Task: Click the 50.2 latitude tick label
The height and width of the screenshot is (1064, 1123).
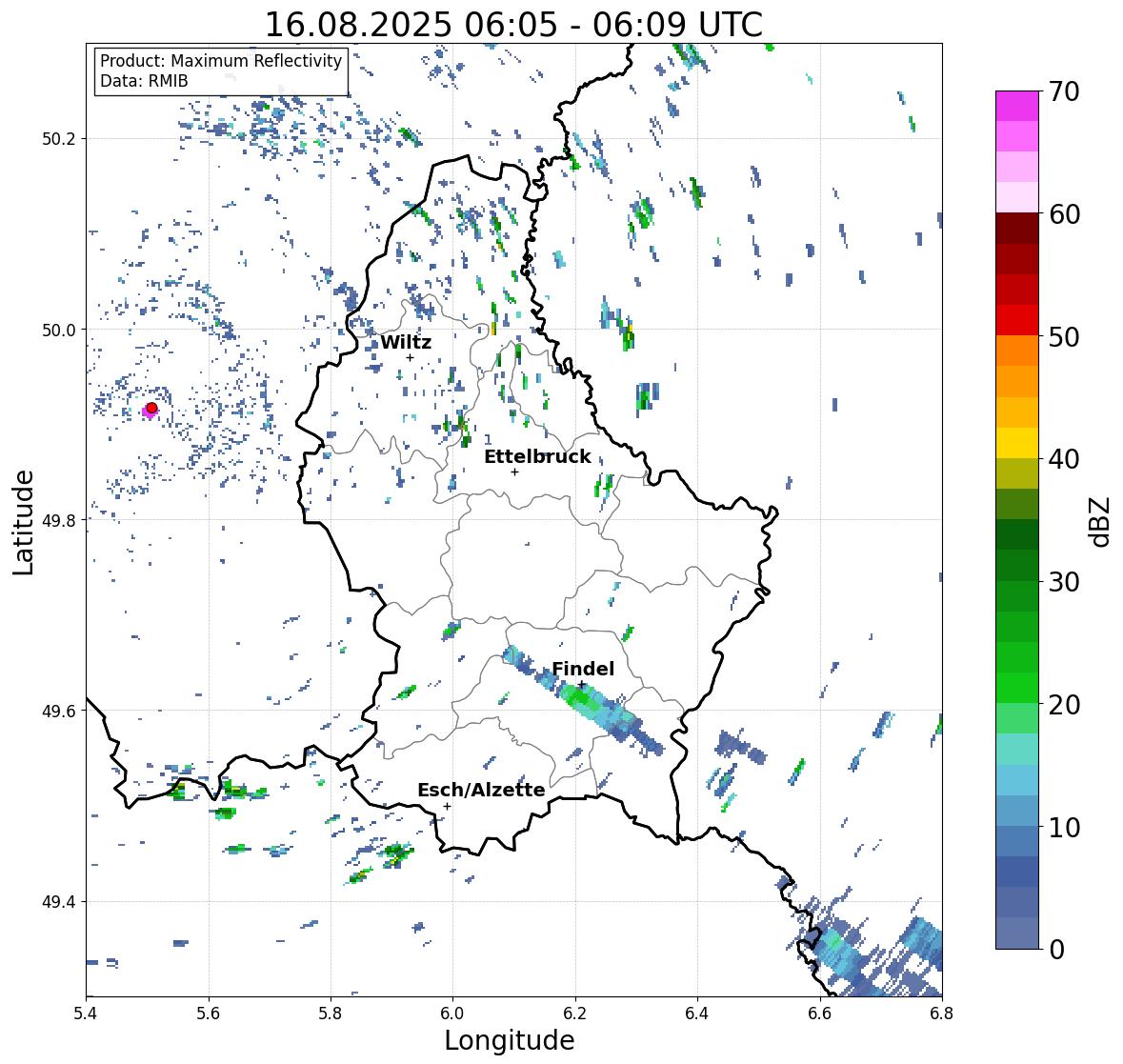Action: point(59,139)
